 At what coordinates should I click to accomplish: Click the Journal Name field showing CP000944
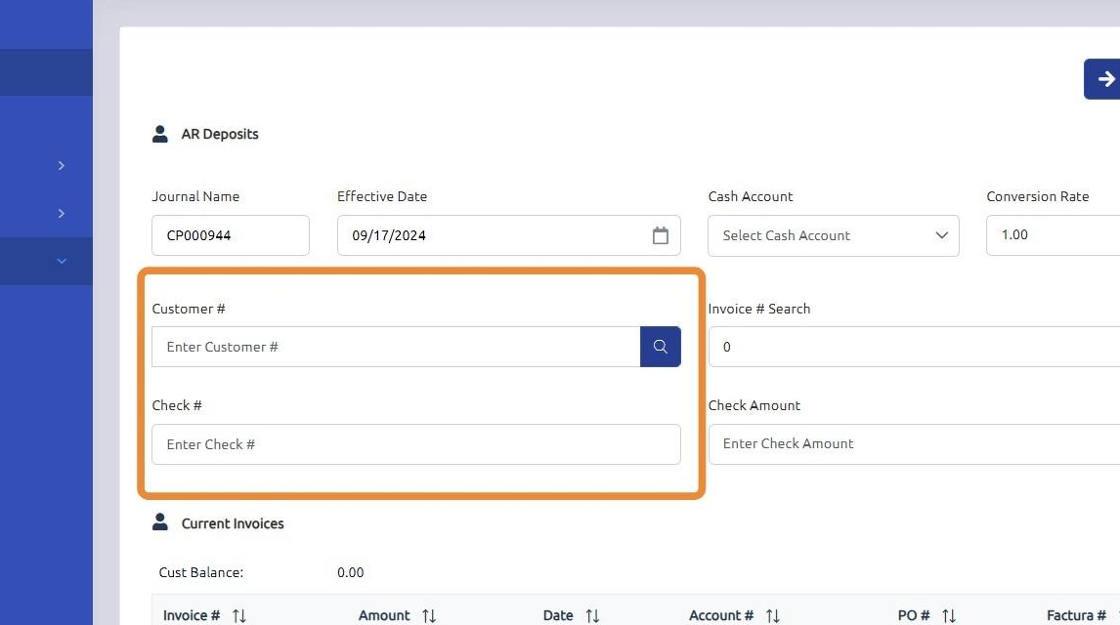point(230,236)
